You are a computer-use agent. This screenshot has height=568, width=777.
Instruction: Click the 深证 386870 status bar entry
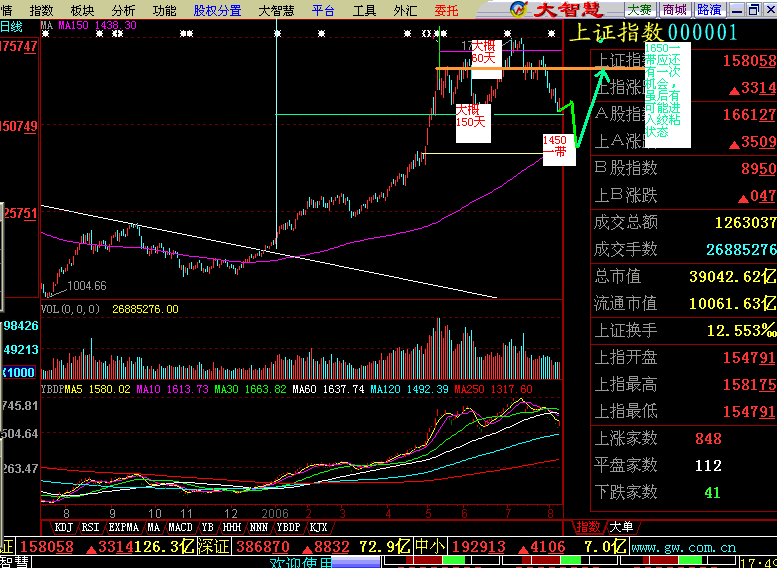tap(304, 547)
